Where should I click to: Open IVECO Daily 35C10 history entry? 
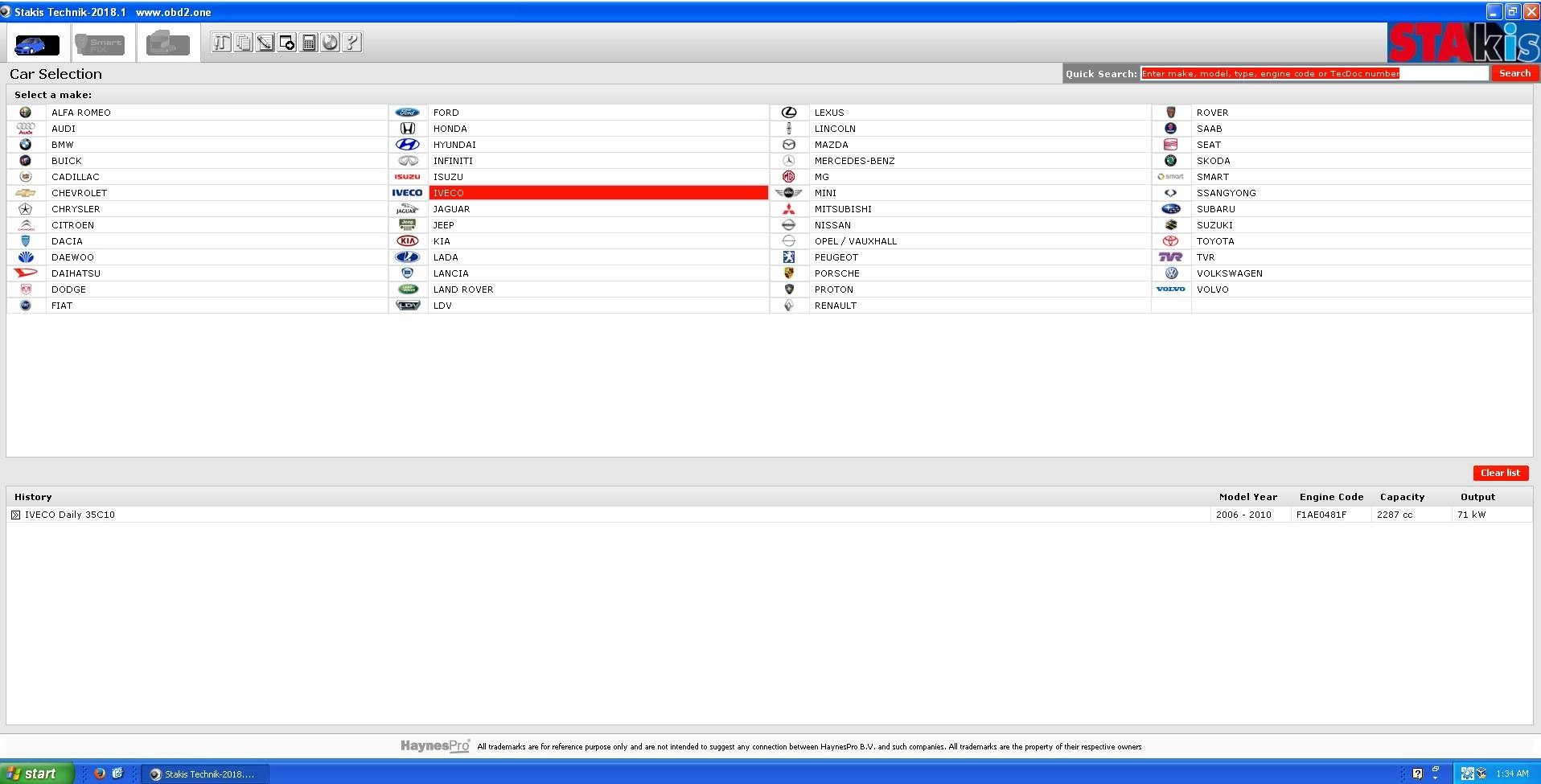click(70, 515)
